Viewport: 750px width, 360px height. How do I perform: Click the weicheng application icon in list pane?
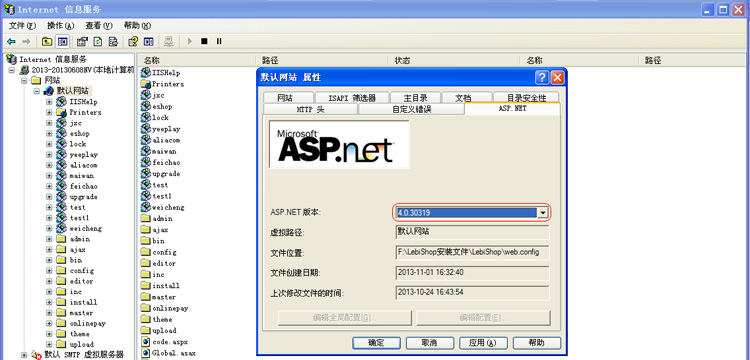pyautogui.click(x=146, y=207)
